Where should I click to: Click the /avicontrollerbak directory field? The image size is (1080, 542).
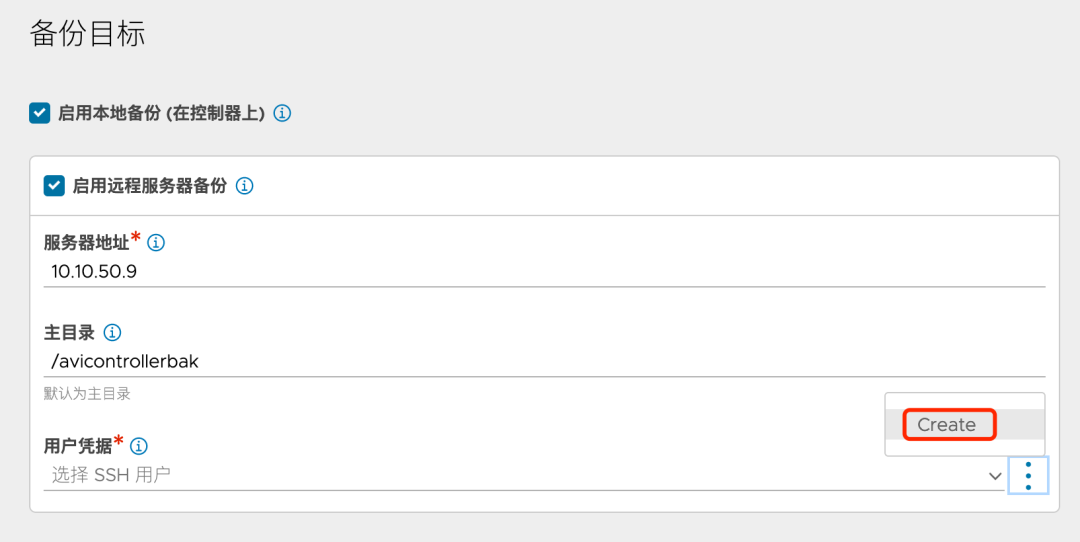[540, 361]
